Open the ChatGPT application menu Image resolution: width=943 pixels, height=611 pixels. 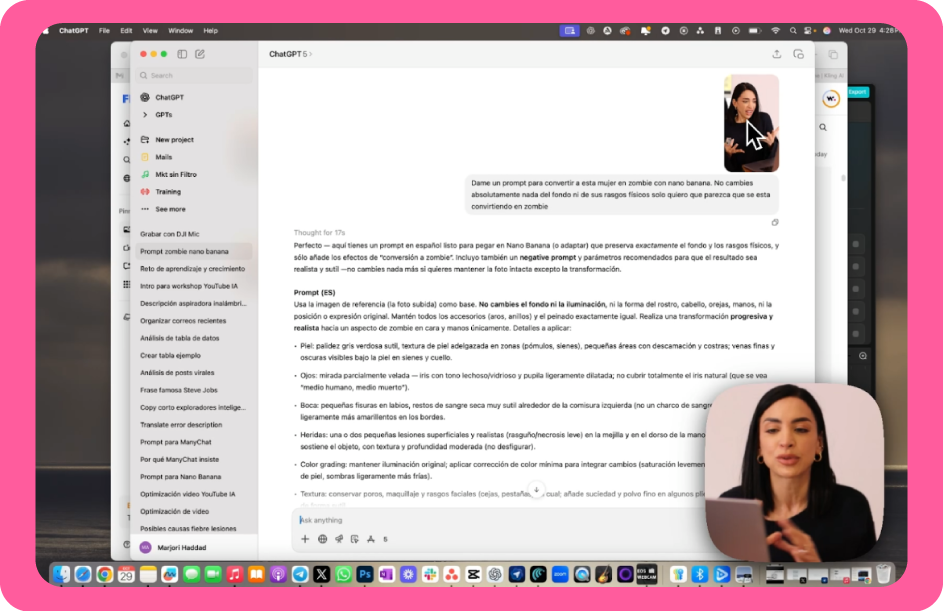coord(73,31)
